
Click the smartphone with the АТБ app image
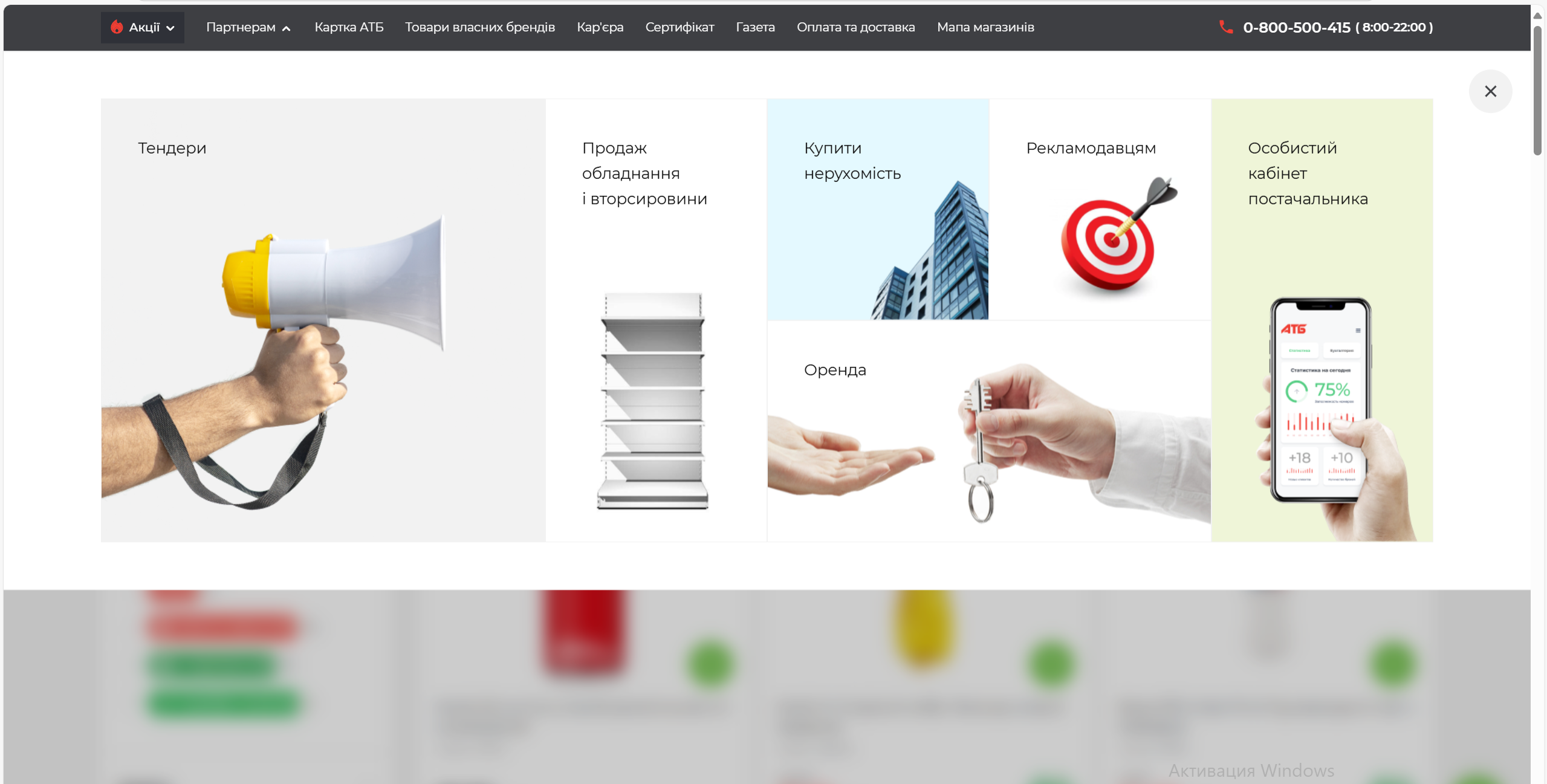[1320, 400]
